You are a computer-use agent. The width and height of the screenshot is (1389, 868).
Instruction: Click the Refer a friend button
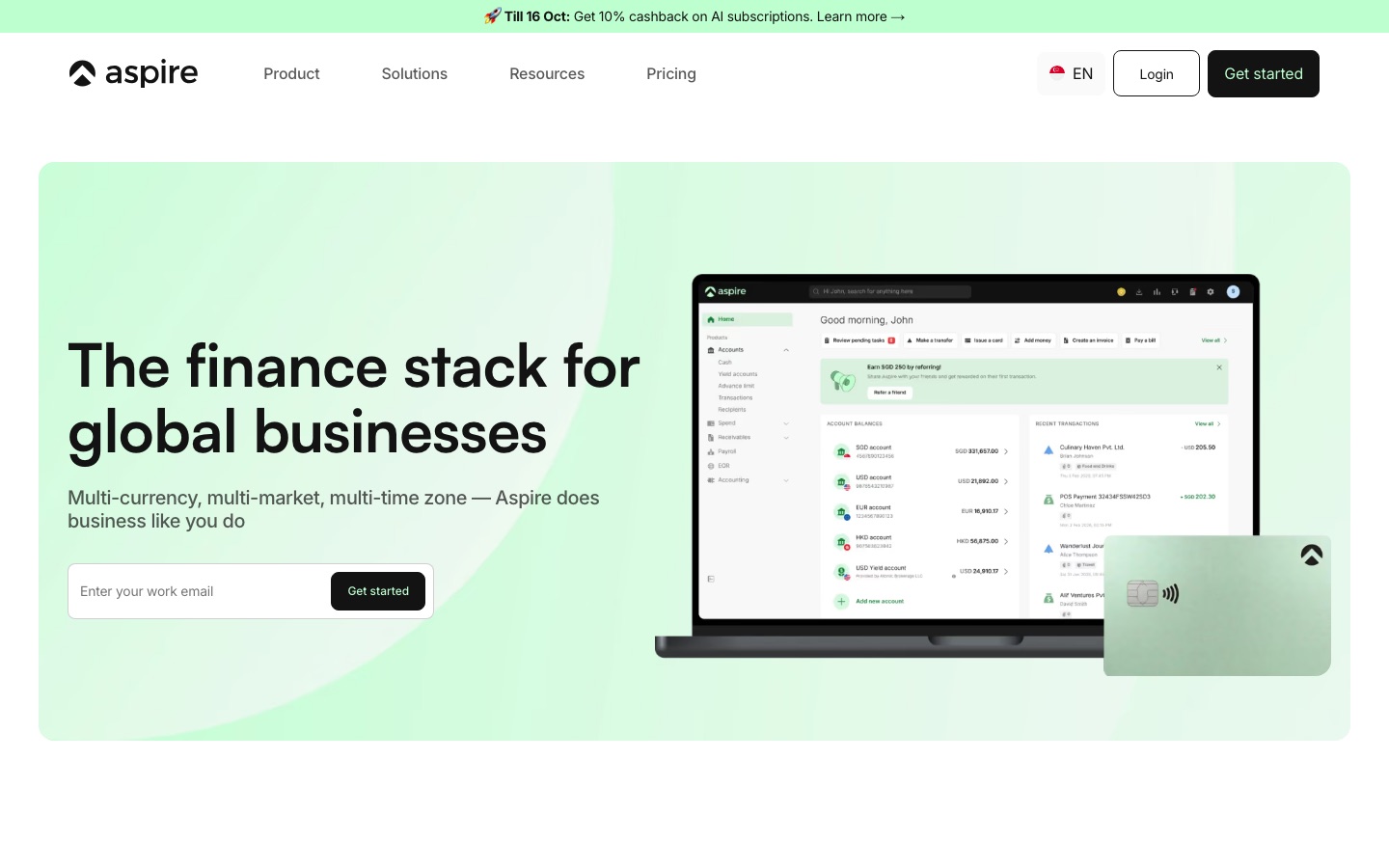point(890,393)
